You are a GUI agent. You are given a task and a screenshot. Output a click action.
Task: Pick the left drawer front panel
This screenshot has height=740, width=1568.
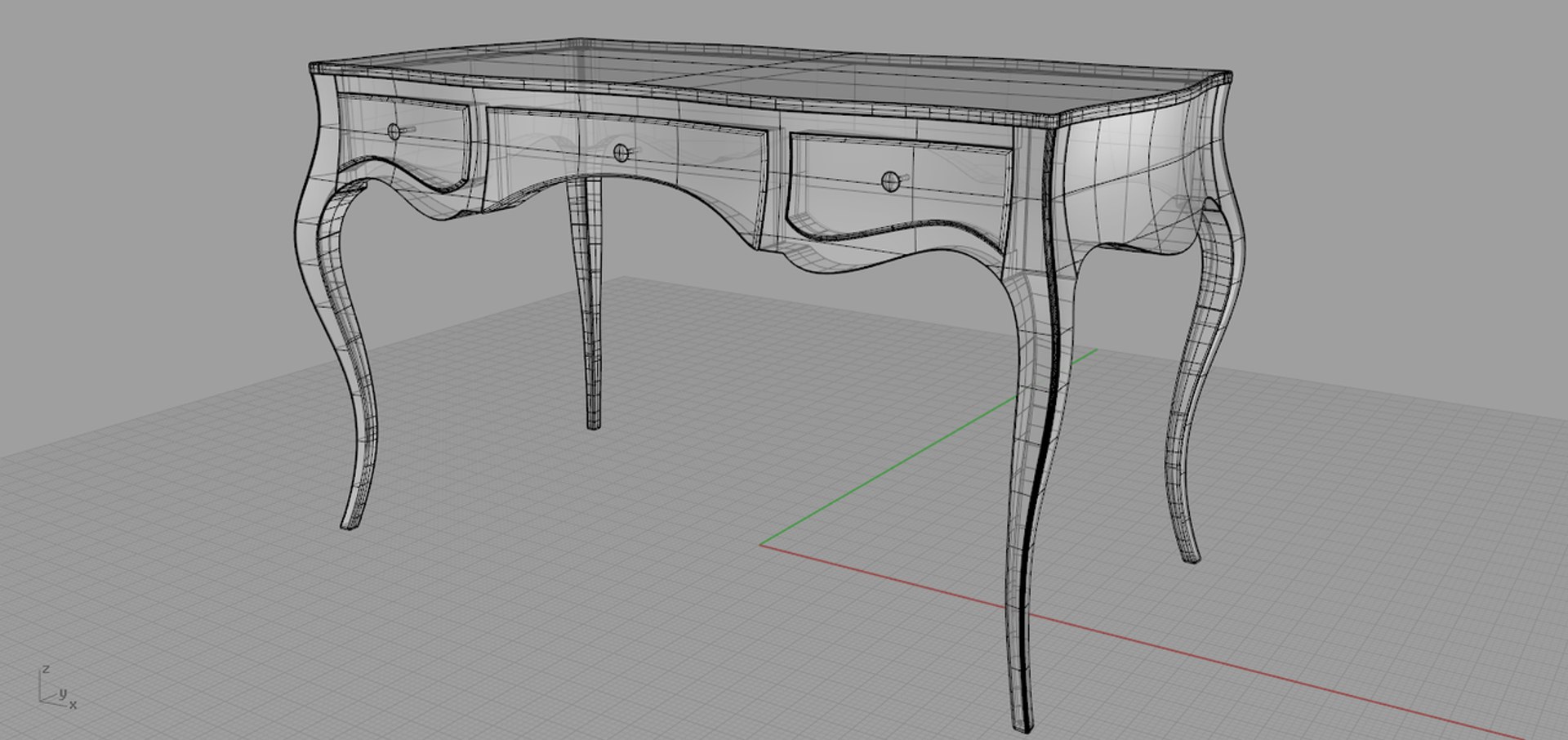coord(403,142)
